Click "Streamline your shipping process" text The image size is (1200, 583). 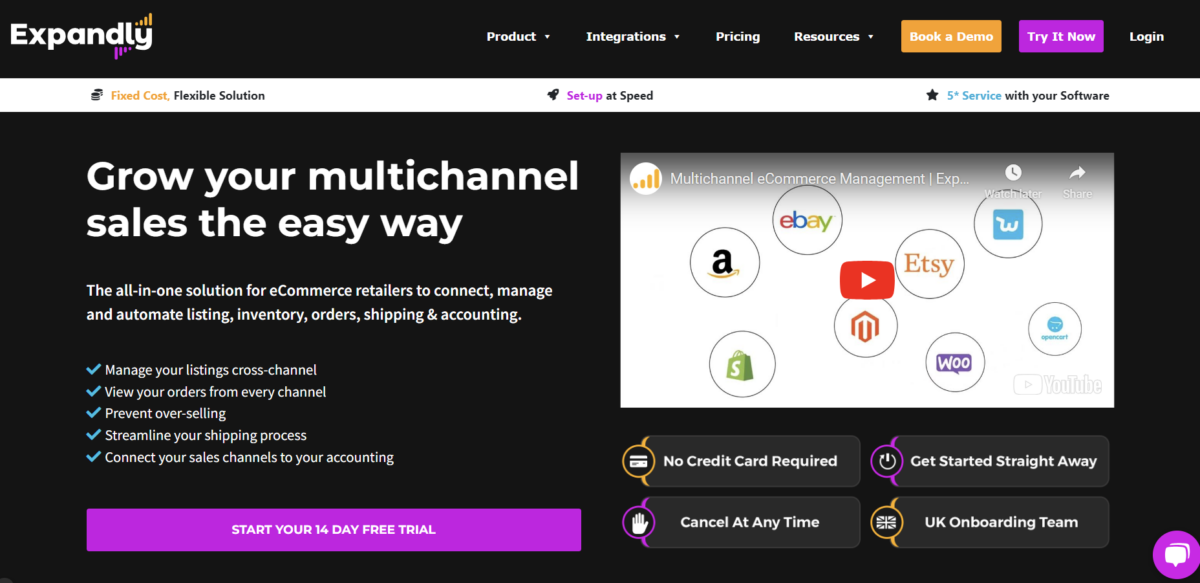coord(206,436)
